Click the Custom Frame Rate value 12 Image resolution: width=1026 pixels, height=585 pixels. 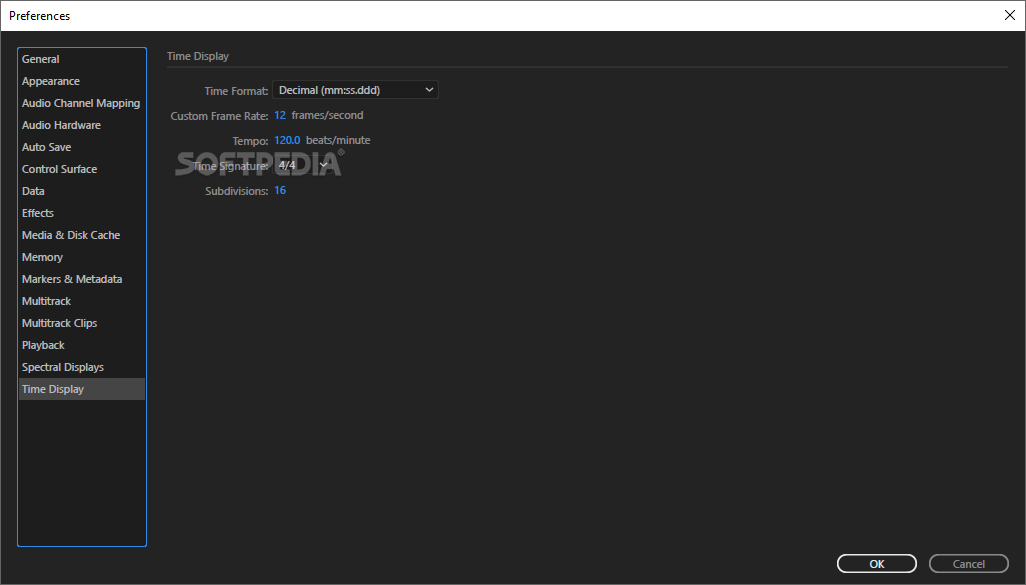(x=280, y=115)
